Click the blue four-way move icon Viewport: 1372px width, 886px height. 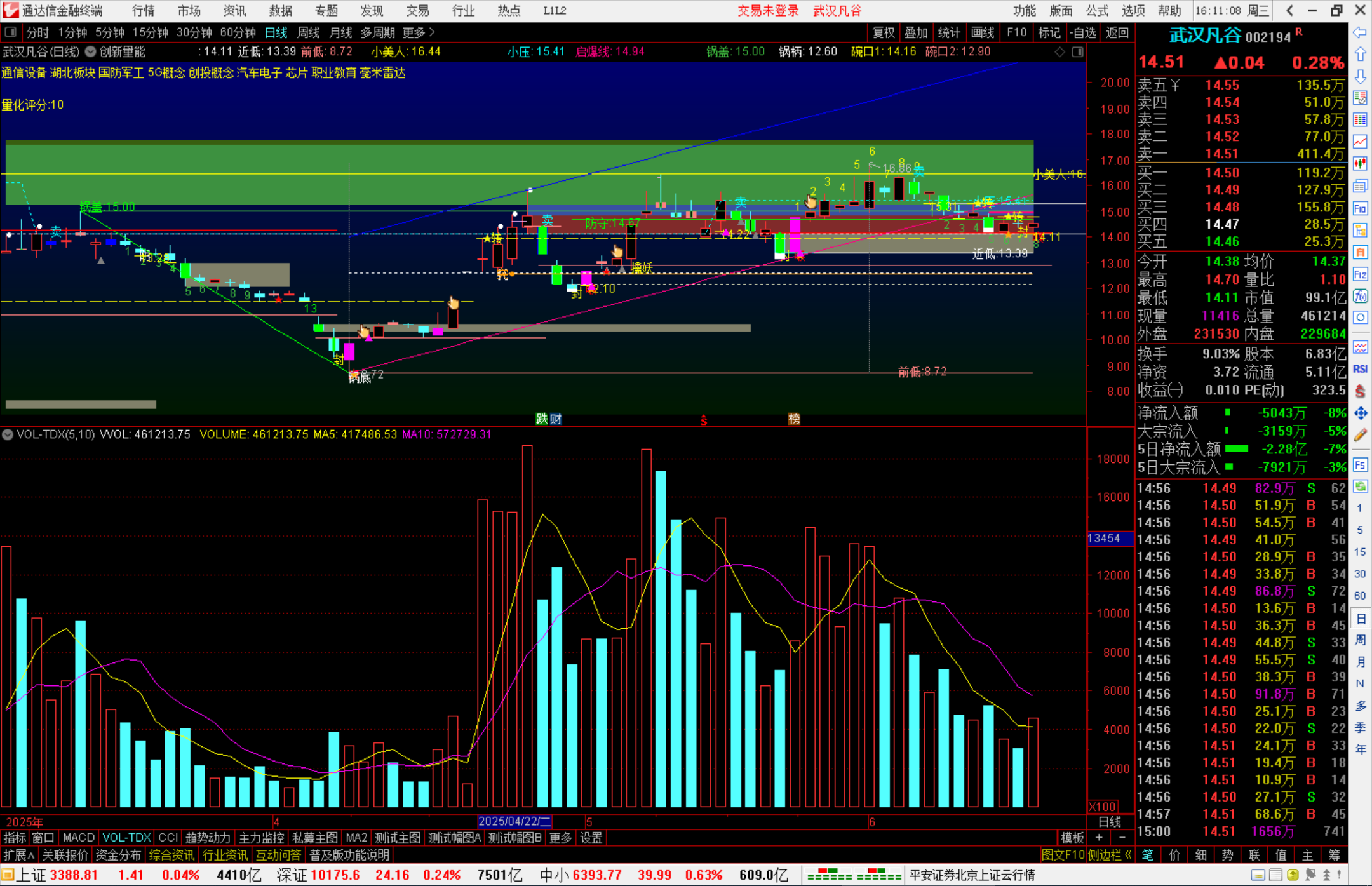coord(1360,413)
